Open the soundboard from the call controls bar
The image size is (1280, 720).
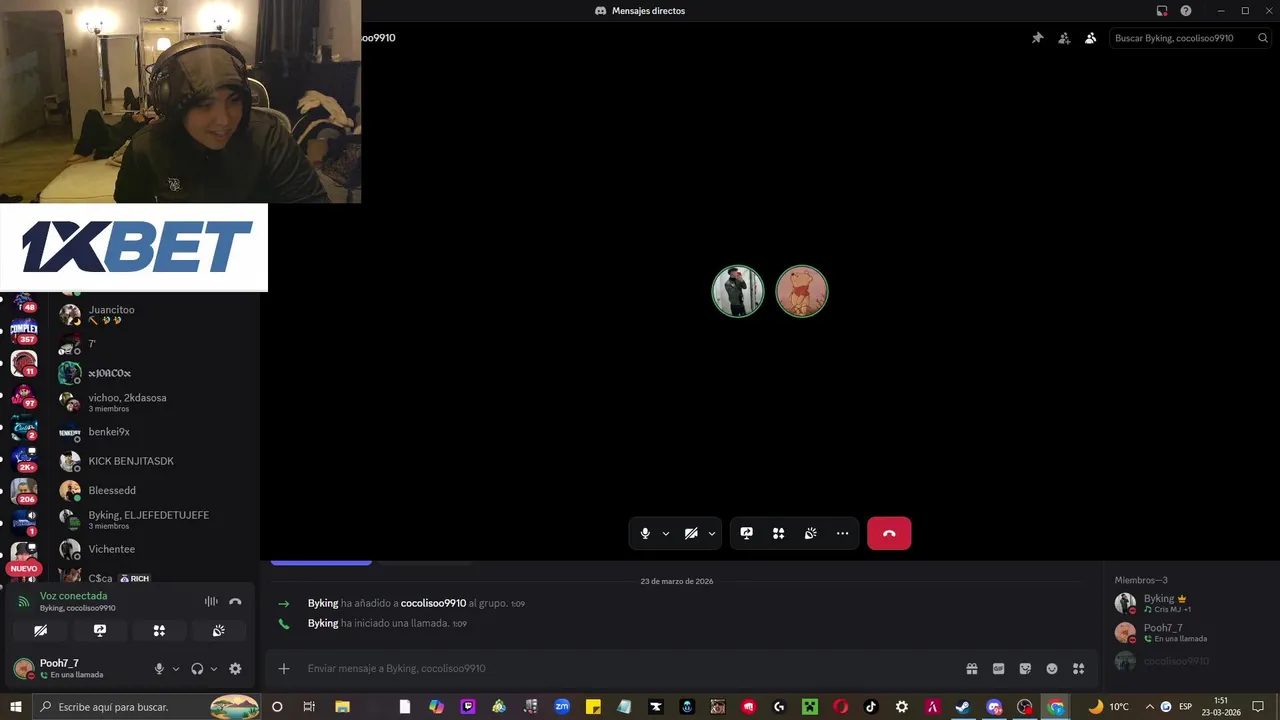pos(810,534)
